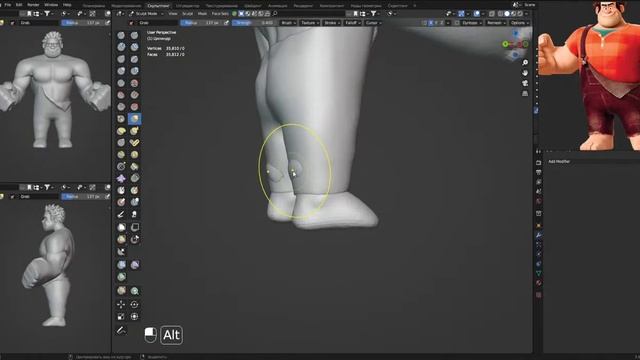
Task: Open the Dyntopo options dropdown
Action: point(471,23)
